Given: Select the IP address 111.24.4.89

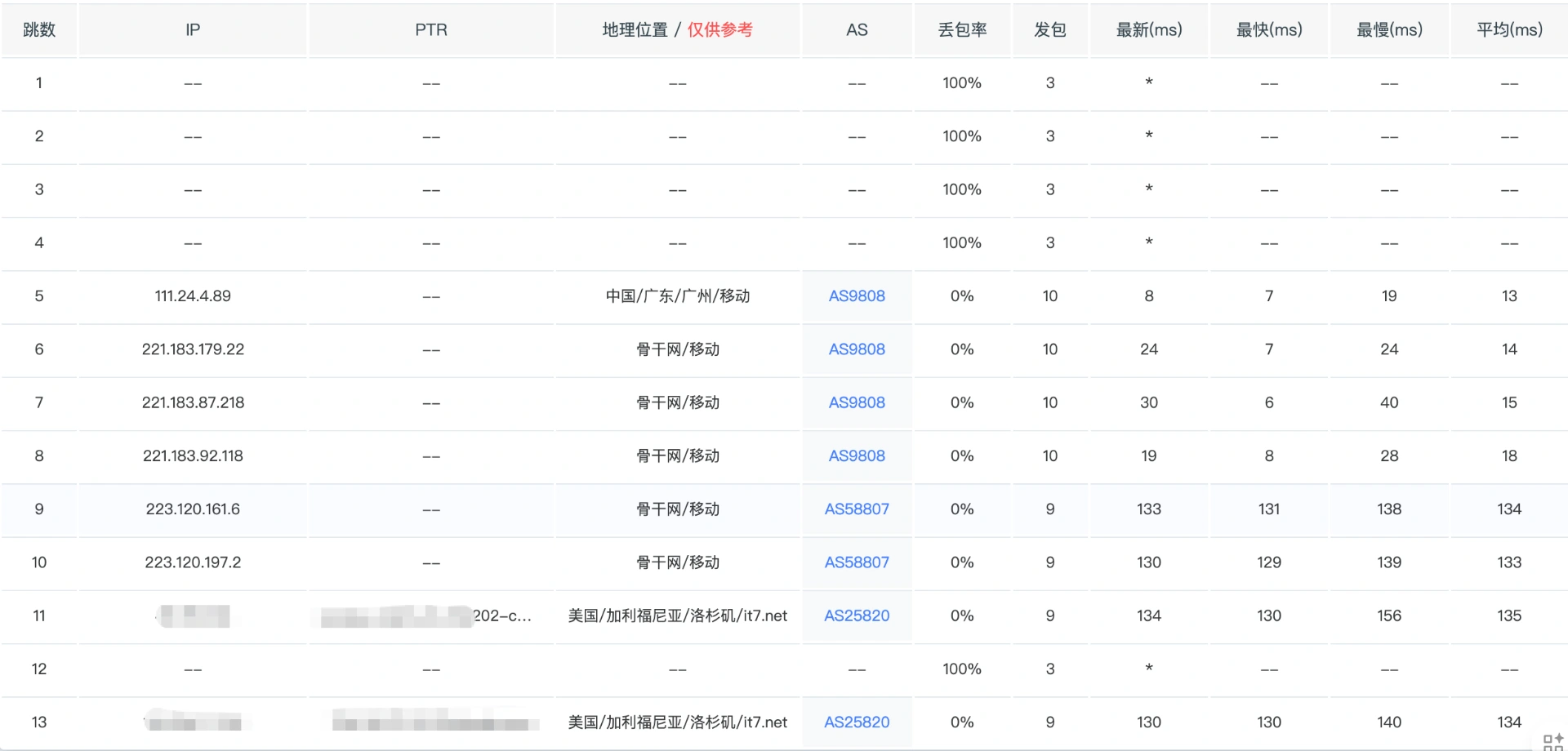Looking at the screenshot, I should pos(193,296).
